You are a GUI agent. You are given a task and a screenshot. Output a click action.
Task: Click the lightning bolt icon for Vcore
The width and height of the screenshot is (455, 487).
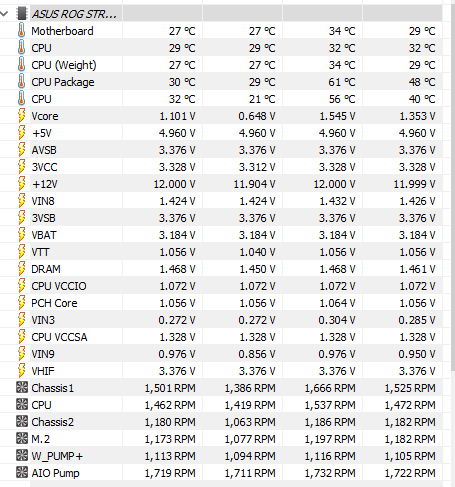coord(22,116)
